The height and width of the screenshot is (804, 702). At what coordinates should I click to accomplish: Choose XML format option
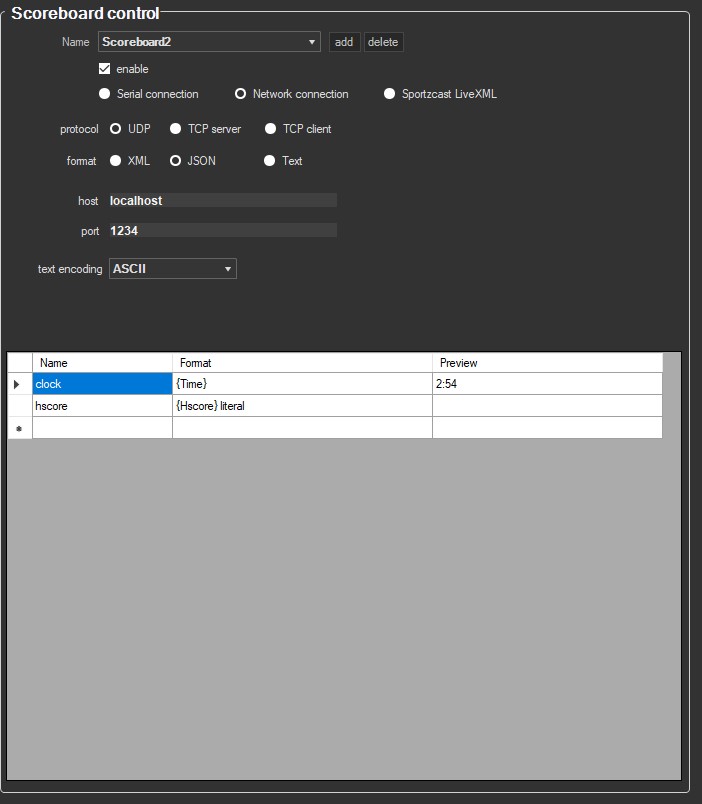click(116, 160)
